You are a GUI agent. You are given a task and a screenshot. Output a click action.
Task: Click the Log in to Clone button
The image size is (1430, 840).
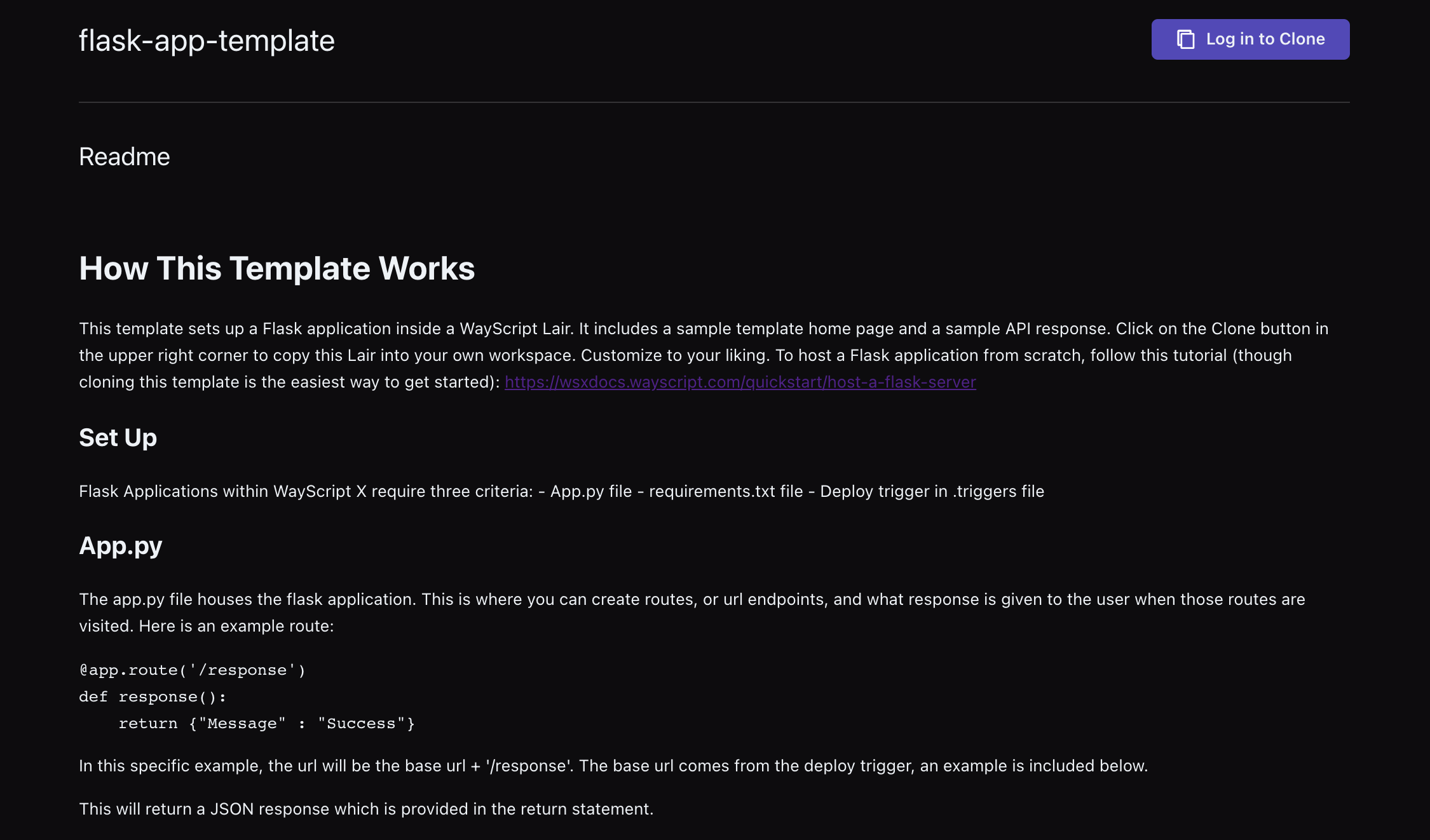[1250, 39]
